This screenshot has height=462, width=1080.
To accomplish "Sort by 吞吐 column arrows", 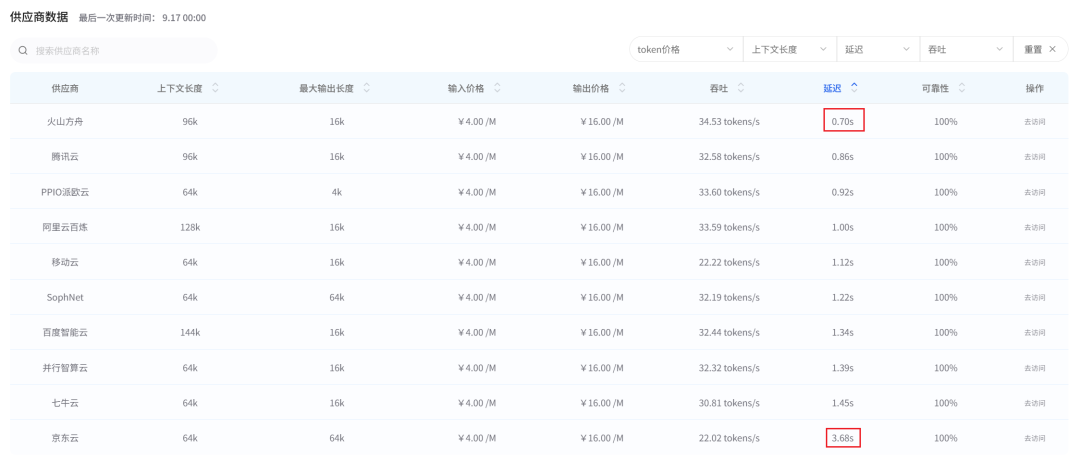I will point(740,88).
